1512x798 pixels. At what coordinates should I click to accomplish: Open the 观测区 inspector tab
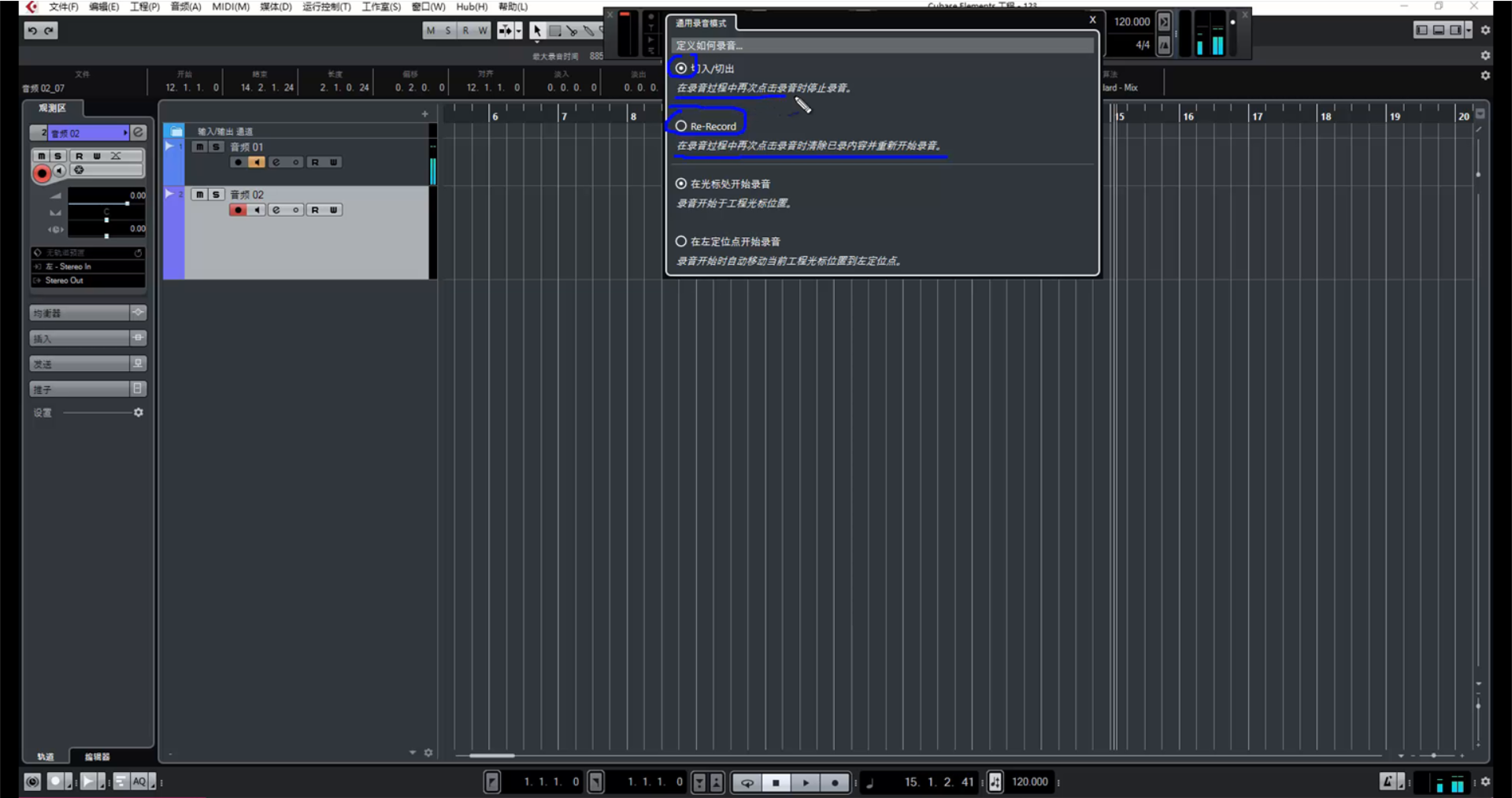click(x=52, y=108)
